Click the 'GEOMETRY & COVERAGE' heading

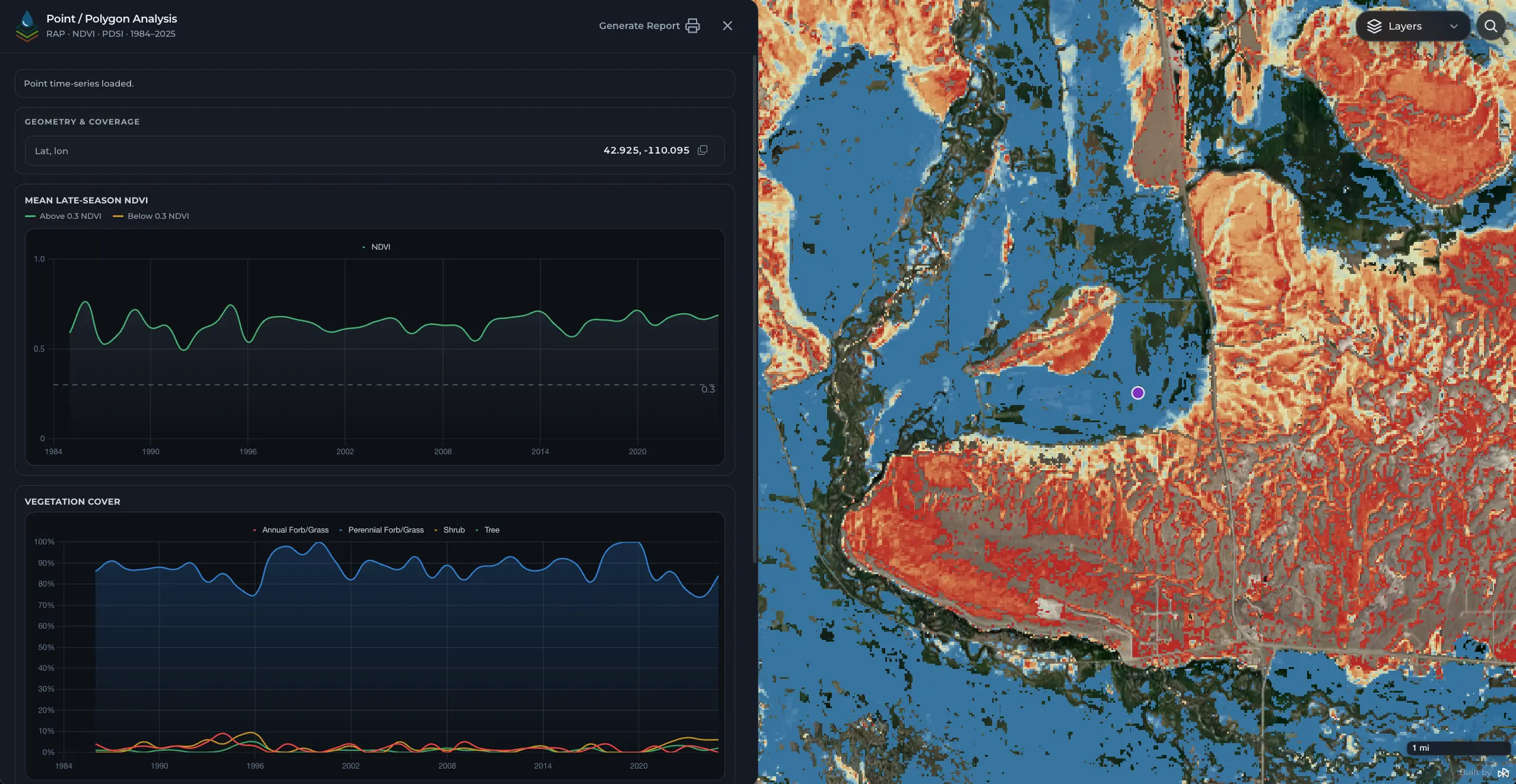82,122
